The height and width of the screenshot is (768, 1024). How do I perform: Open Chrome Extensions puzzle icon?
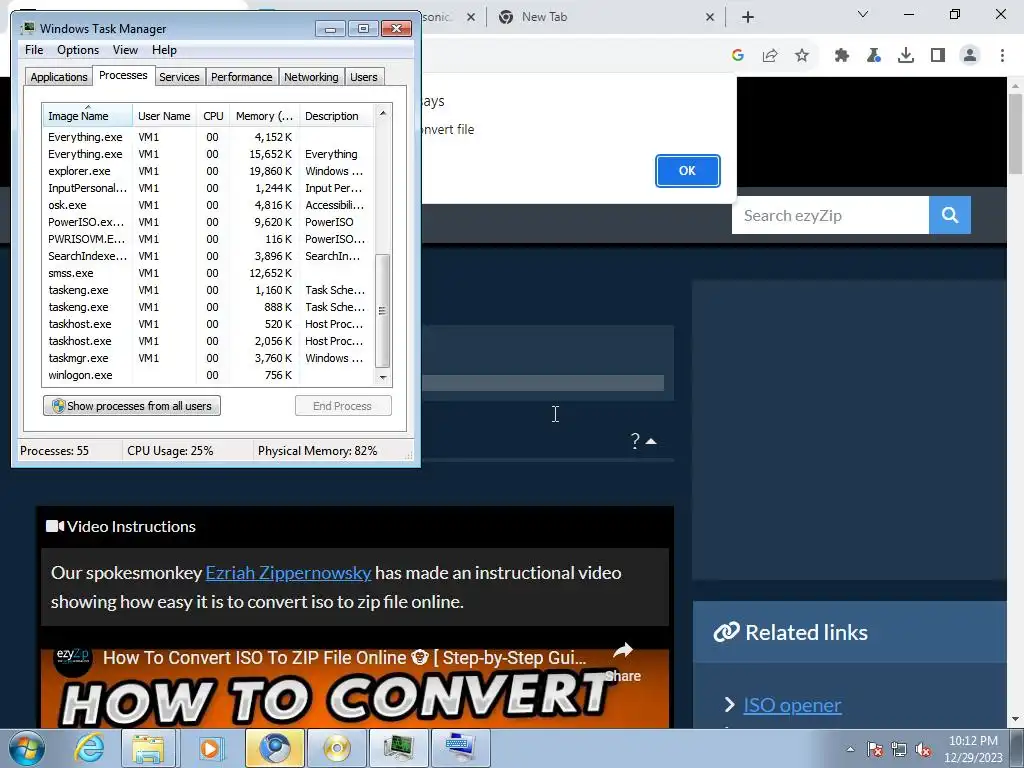click(842, 56)
